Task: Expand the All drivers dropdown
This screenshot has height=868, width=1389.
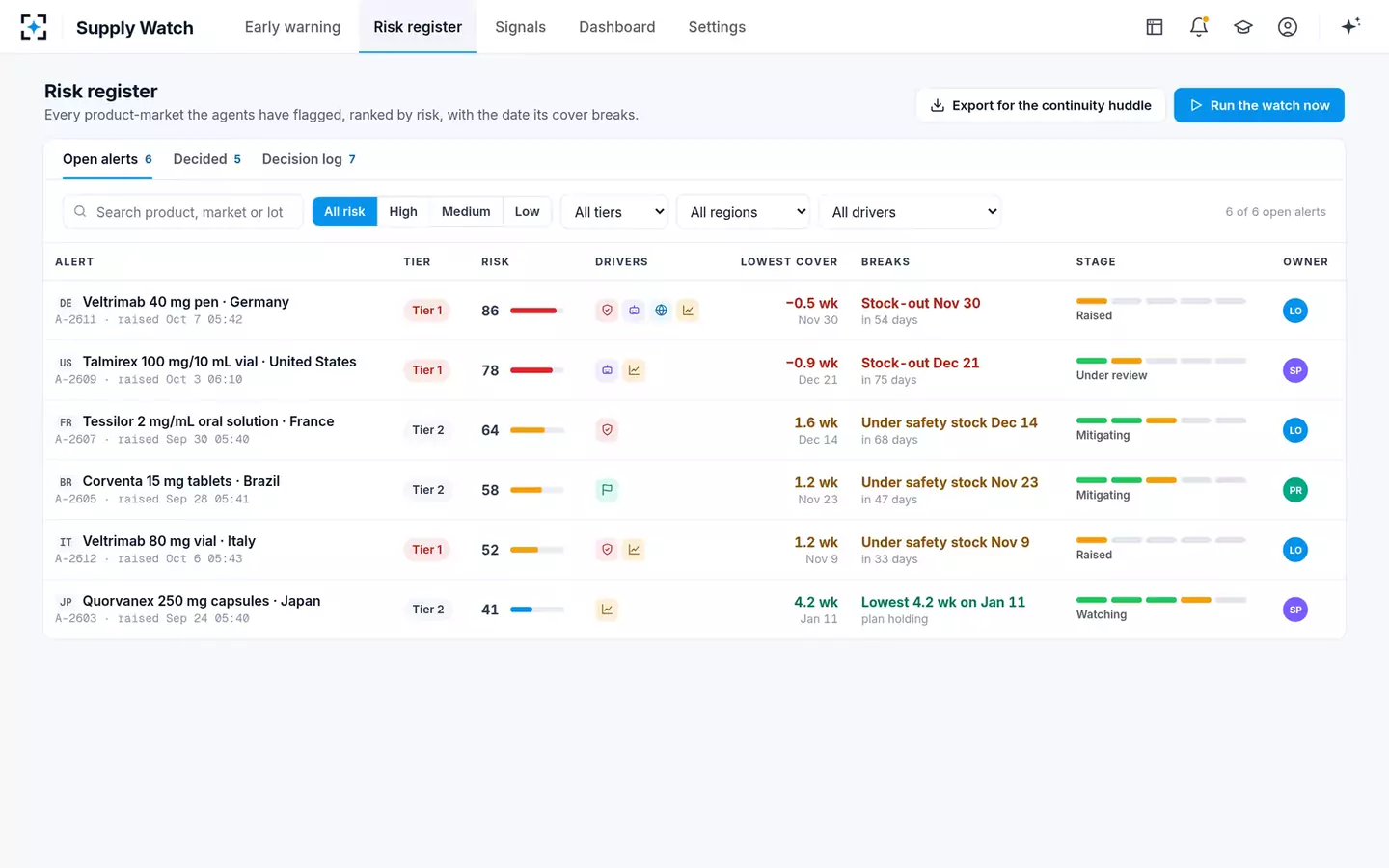Action: (910, 212)
